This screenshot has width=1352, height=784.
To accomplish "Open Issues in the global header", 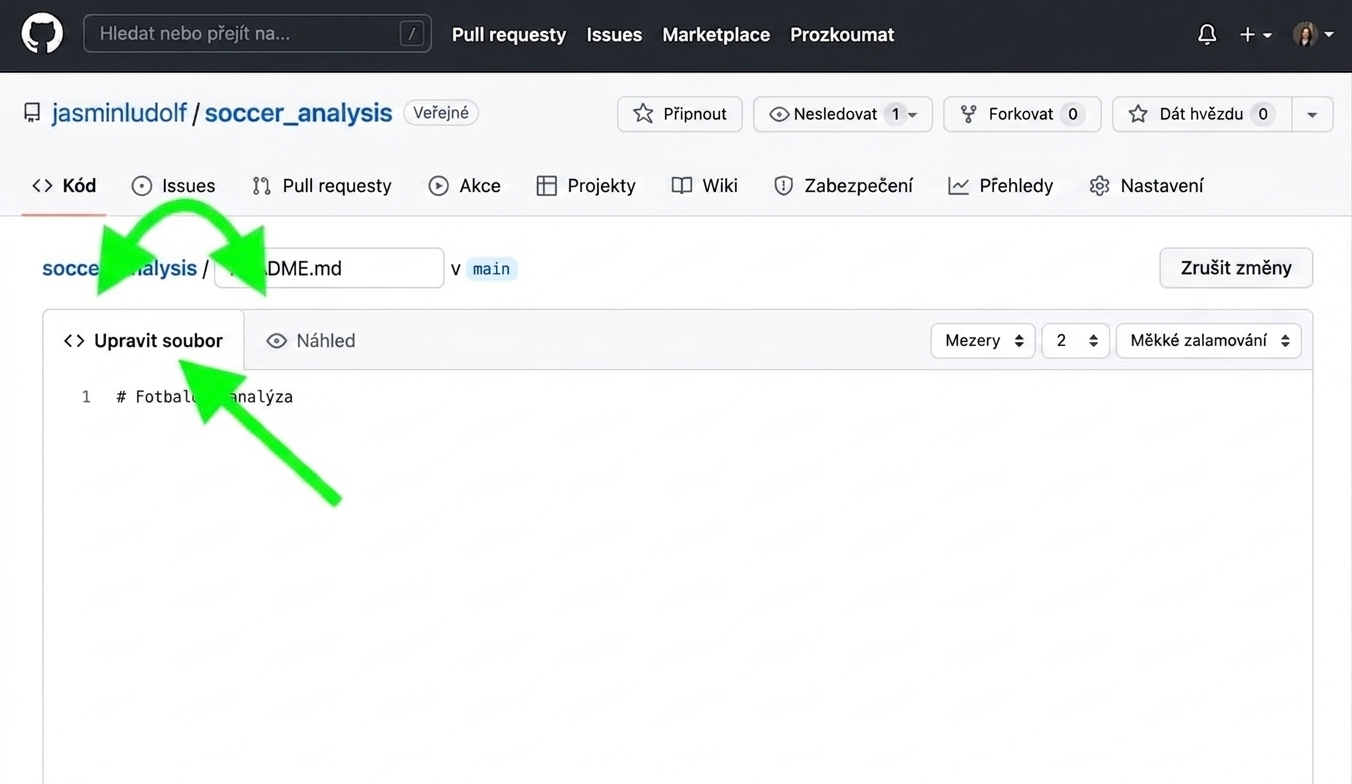I will tap(614, 34).
